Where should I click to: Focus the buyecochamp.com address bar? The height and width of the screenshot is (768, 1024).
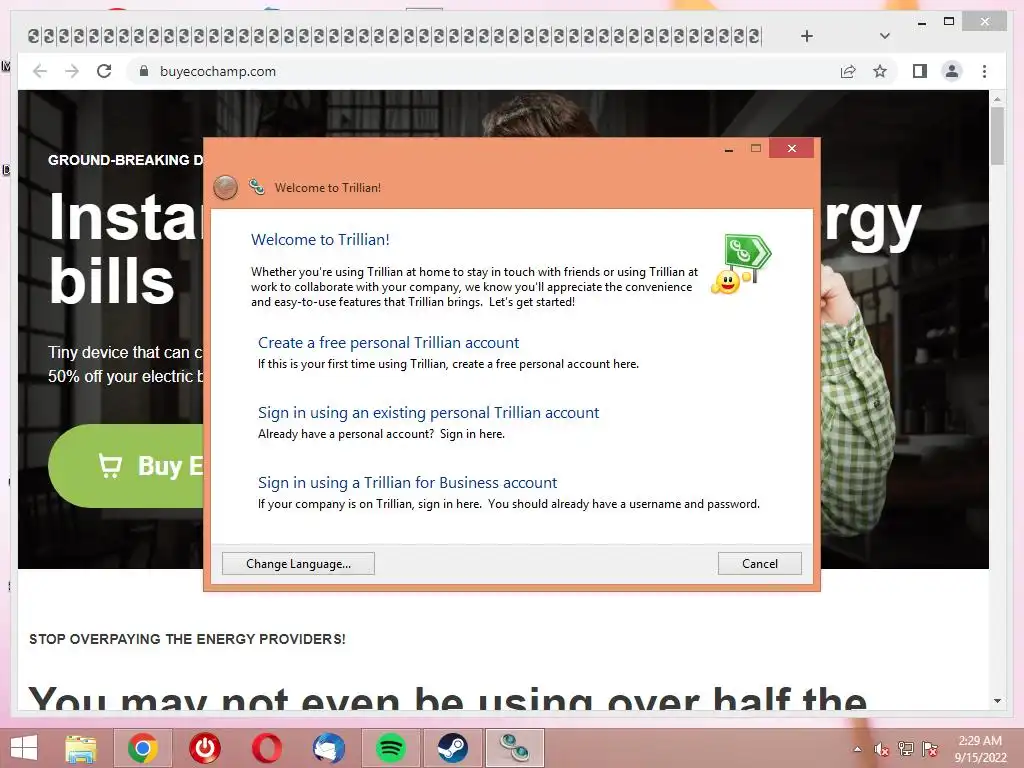coord(483,71)
